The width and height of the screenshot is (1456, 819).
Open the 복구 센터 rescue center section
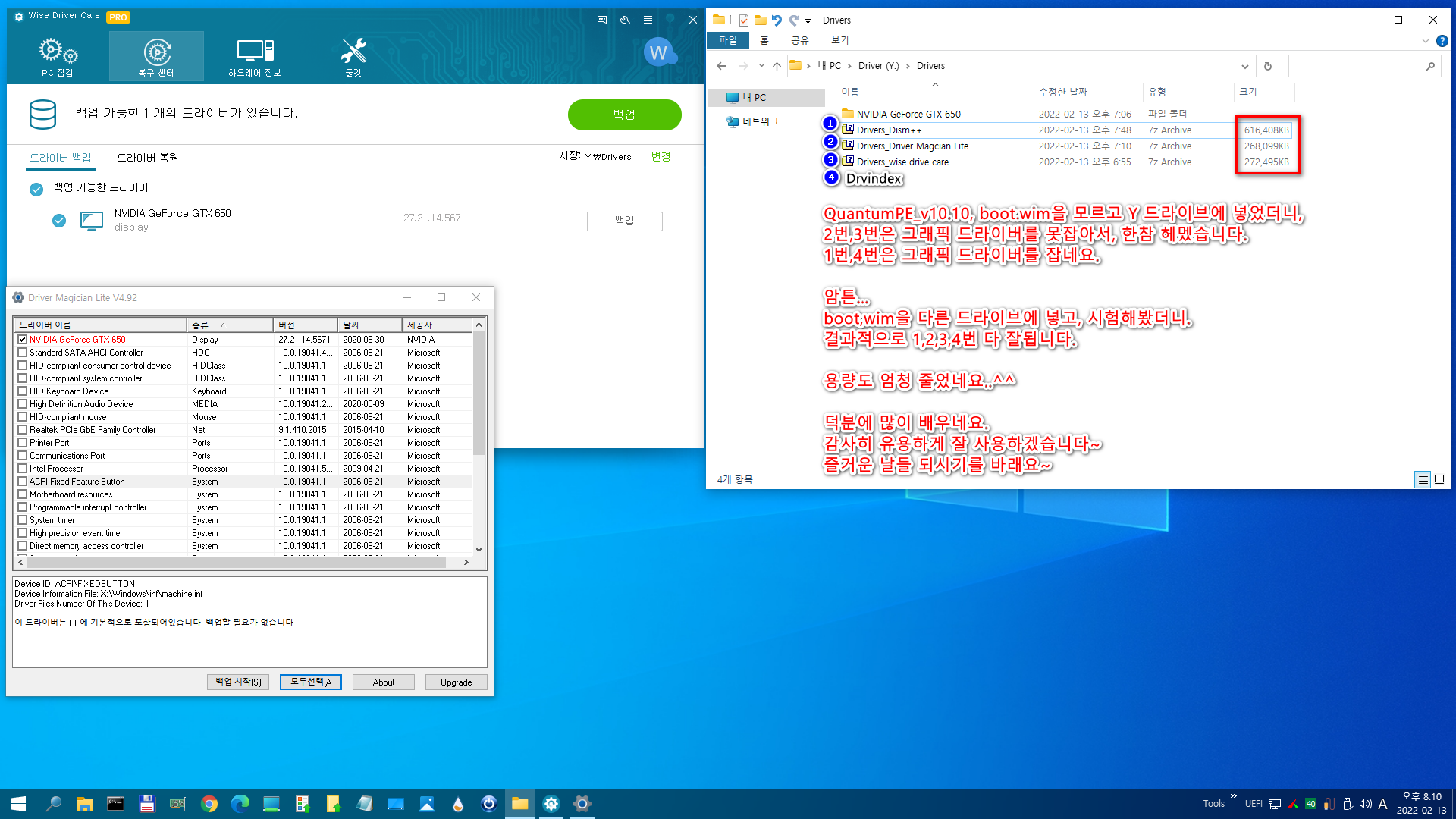pyautogui.click(x=156, y=57)
